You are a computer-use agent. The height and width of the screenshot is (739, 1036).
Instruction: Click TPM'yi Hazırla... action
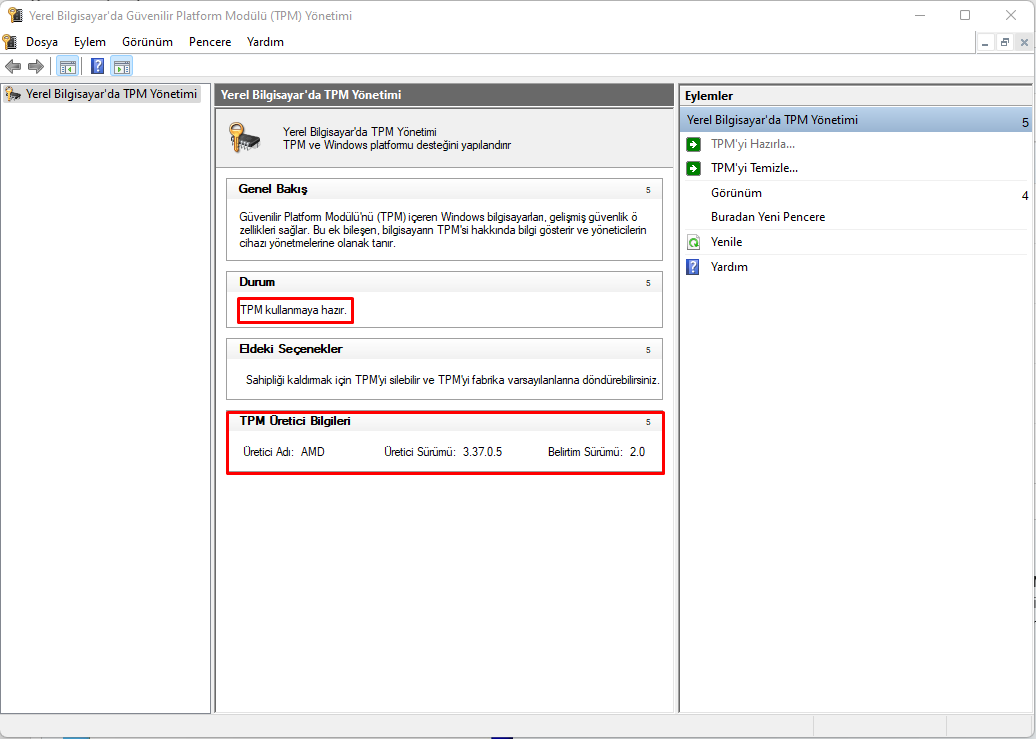pos(753,143)
